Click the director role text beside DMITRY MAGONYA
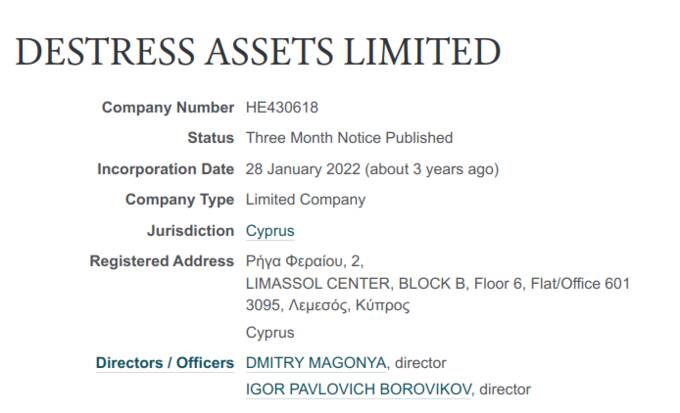Viewport: 680px width, 413px height. pos(421,363)
